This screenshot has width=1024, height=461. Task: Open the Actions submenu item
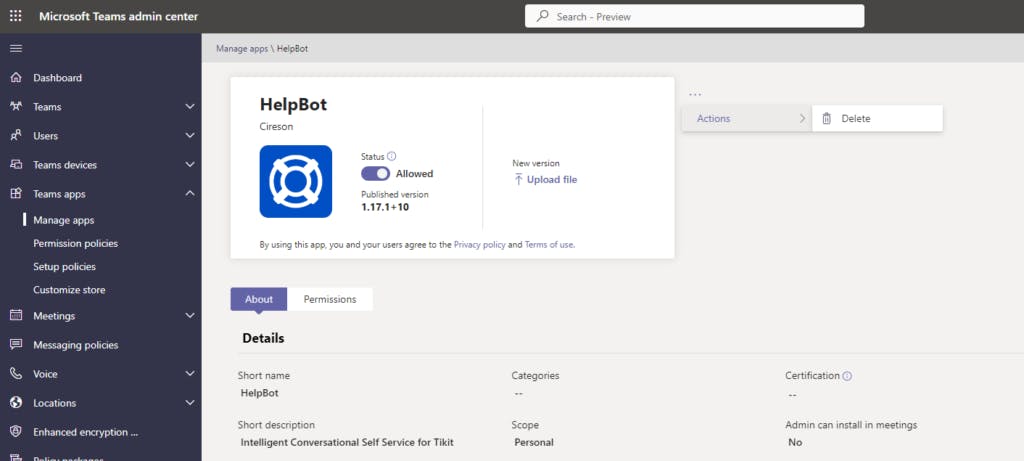click(x=746, y=119)
